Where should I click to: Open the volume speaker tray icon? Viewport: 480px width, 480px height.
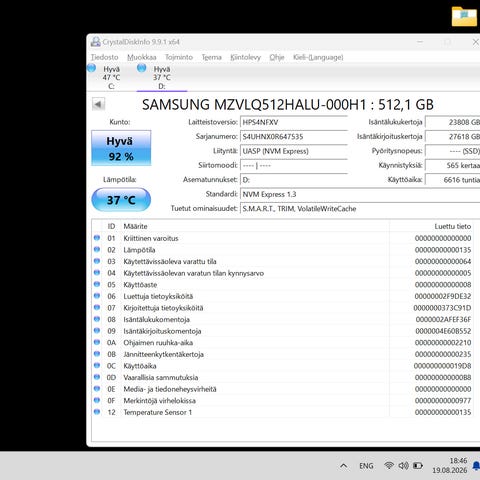point(403,465)
